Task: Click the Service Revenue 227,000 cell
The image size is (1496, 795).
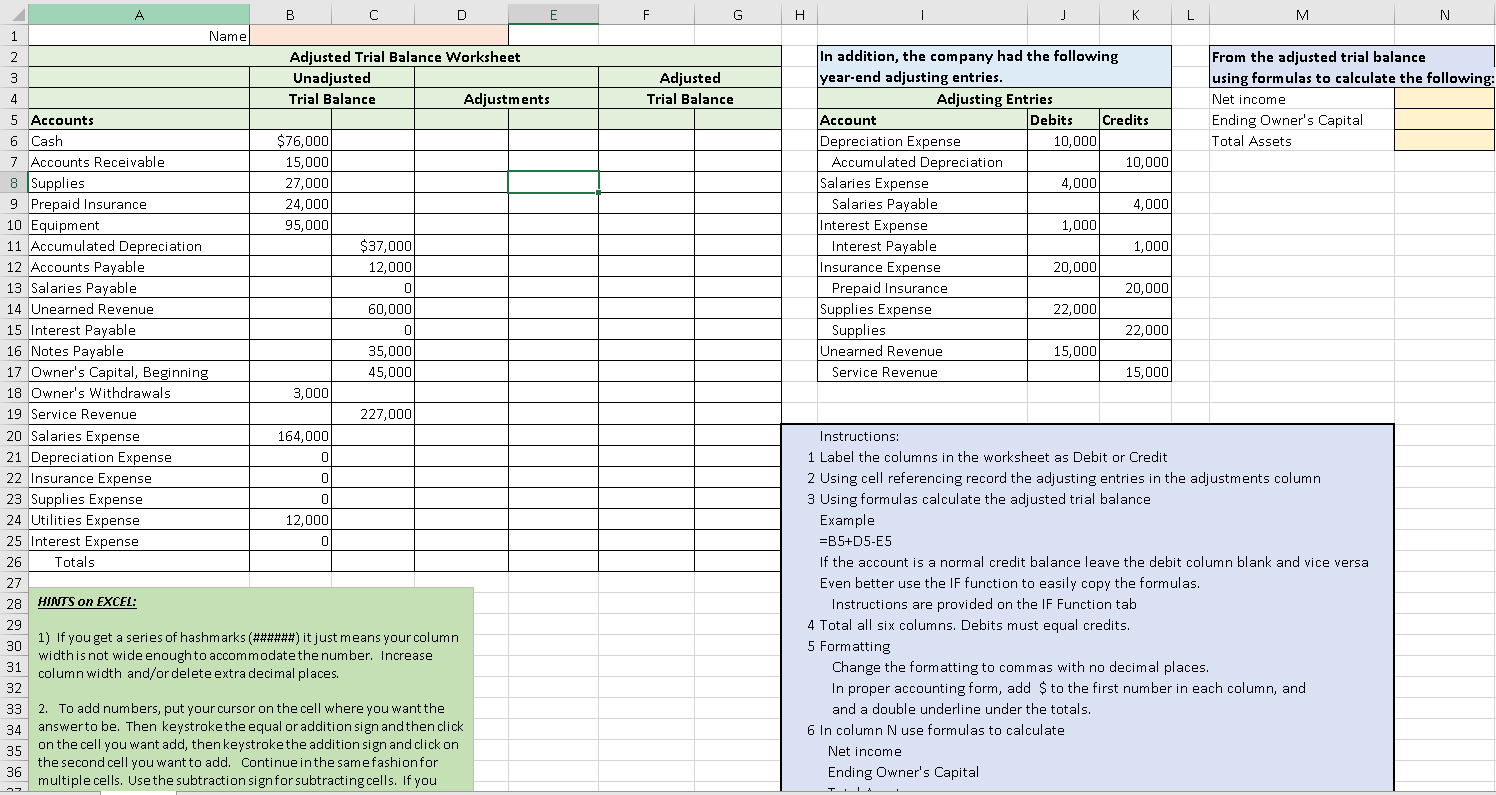Action: (x=372, y=414)
